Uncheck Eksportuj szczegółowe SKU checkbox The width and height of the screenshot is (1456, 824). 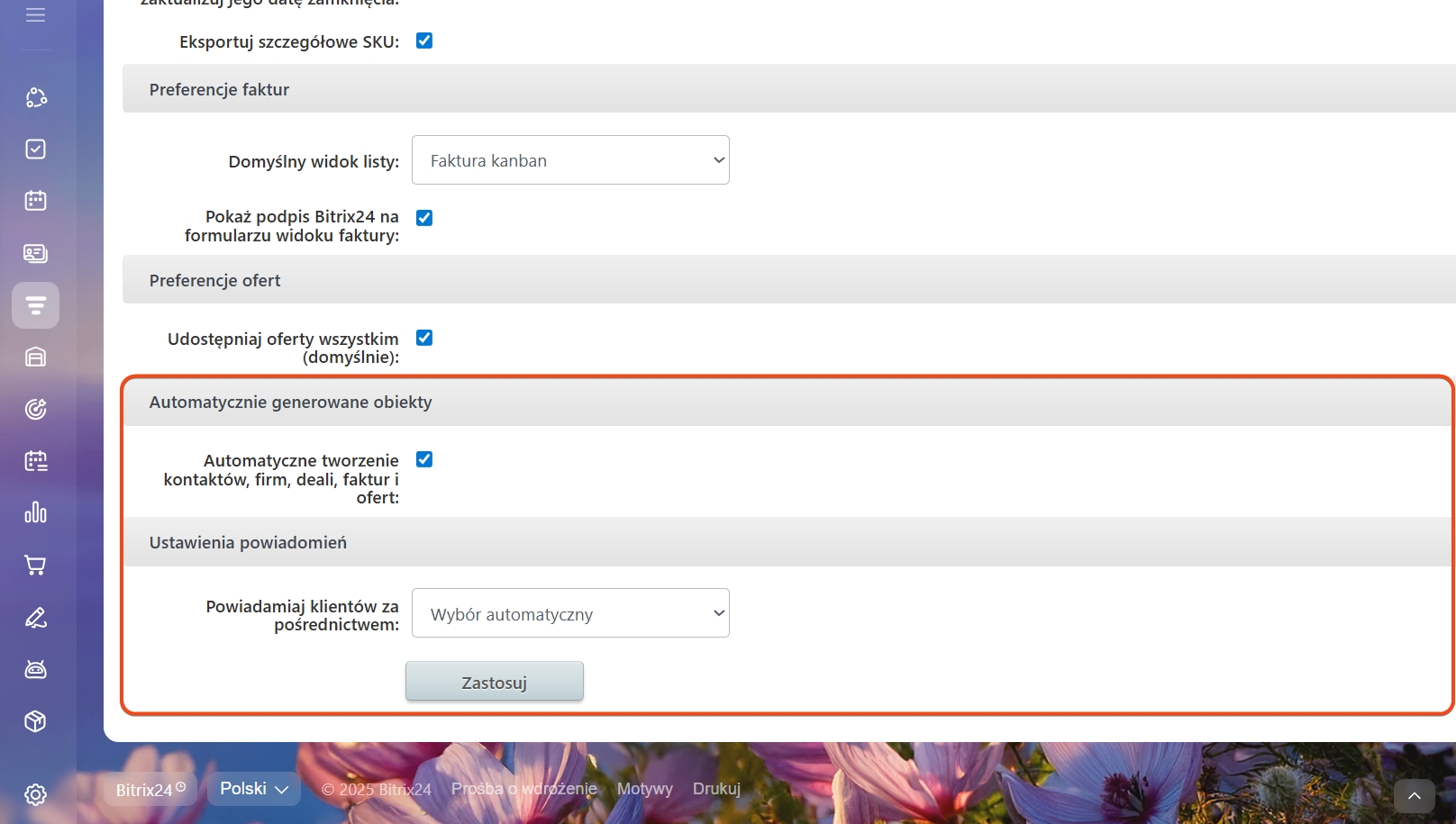(424, 41)
